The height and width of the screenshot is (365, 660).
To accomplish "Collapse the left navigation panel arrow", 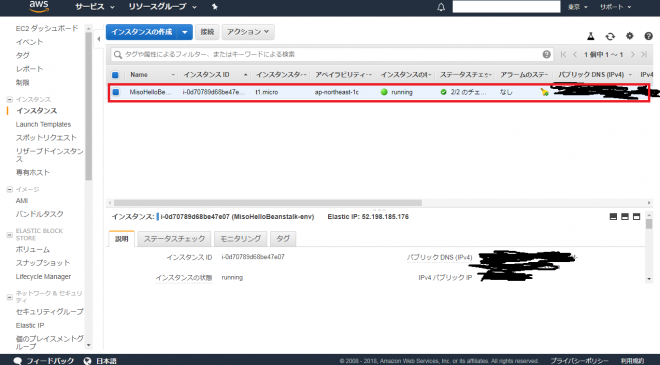I will point(98,39).
